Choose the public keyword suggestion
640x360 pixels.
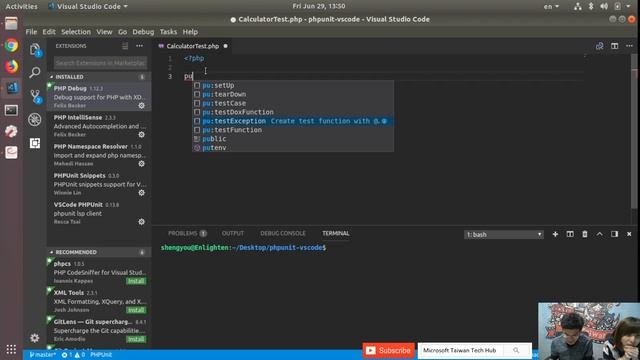point(293,139)
